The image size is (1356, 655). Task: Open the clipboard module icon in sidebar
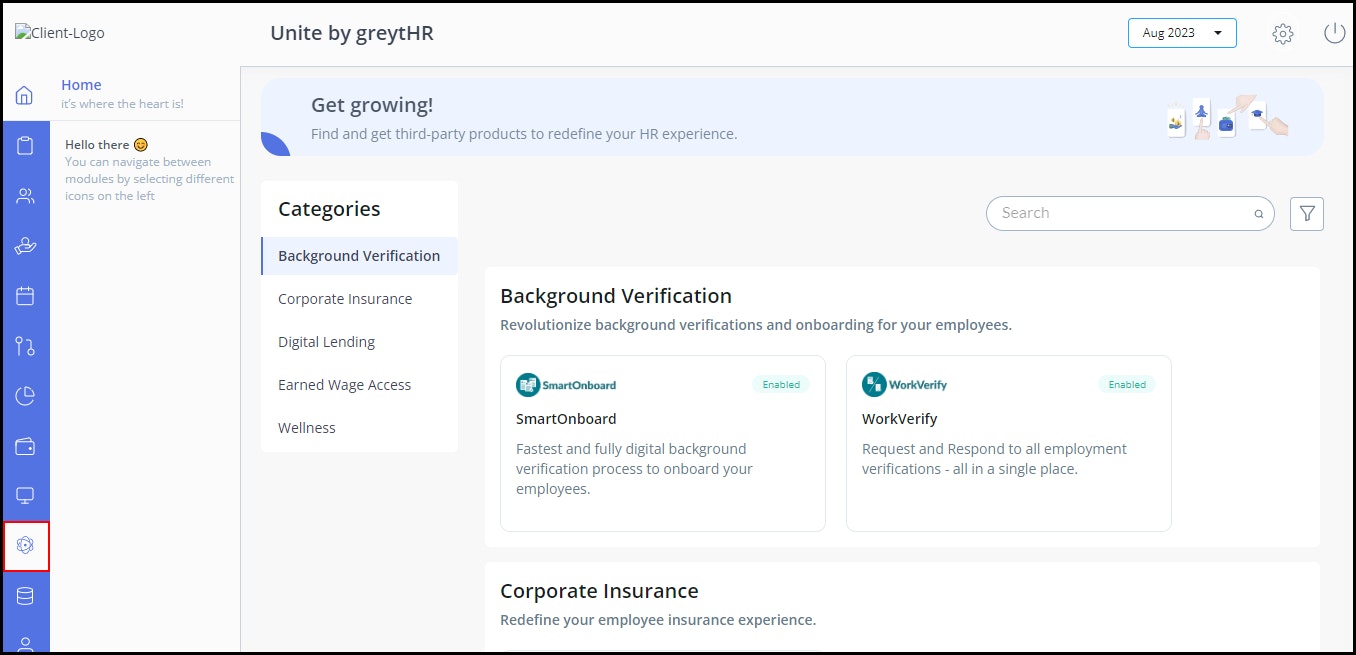25,146
